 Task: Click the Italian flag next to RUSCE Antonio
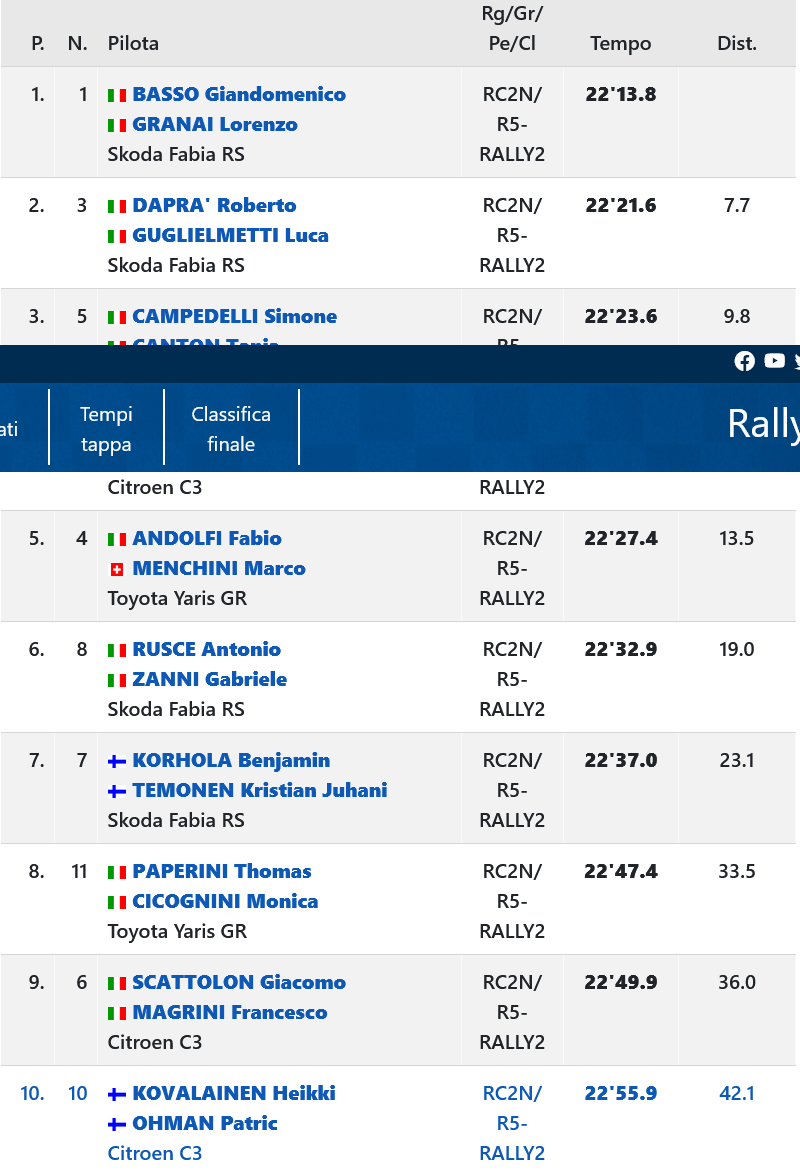point(117,650)
